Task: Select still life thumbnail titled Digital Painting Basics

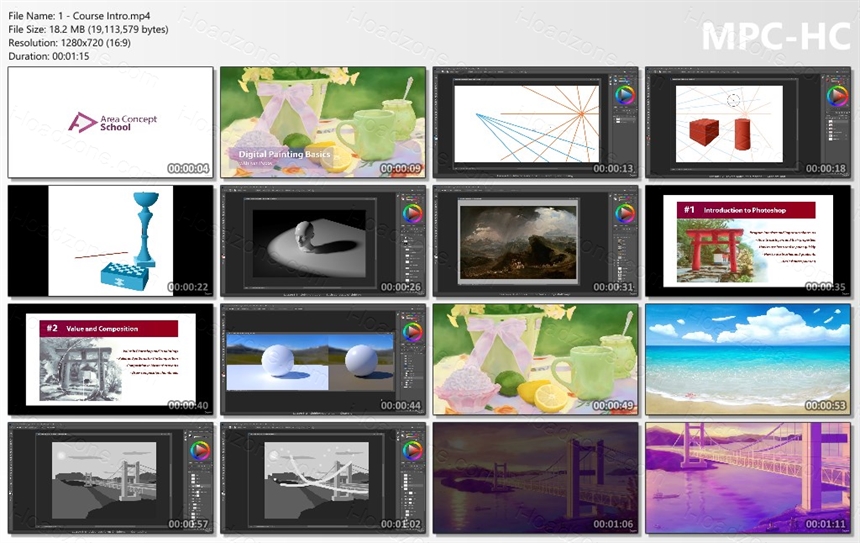Action: point(323,122)
